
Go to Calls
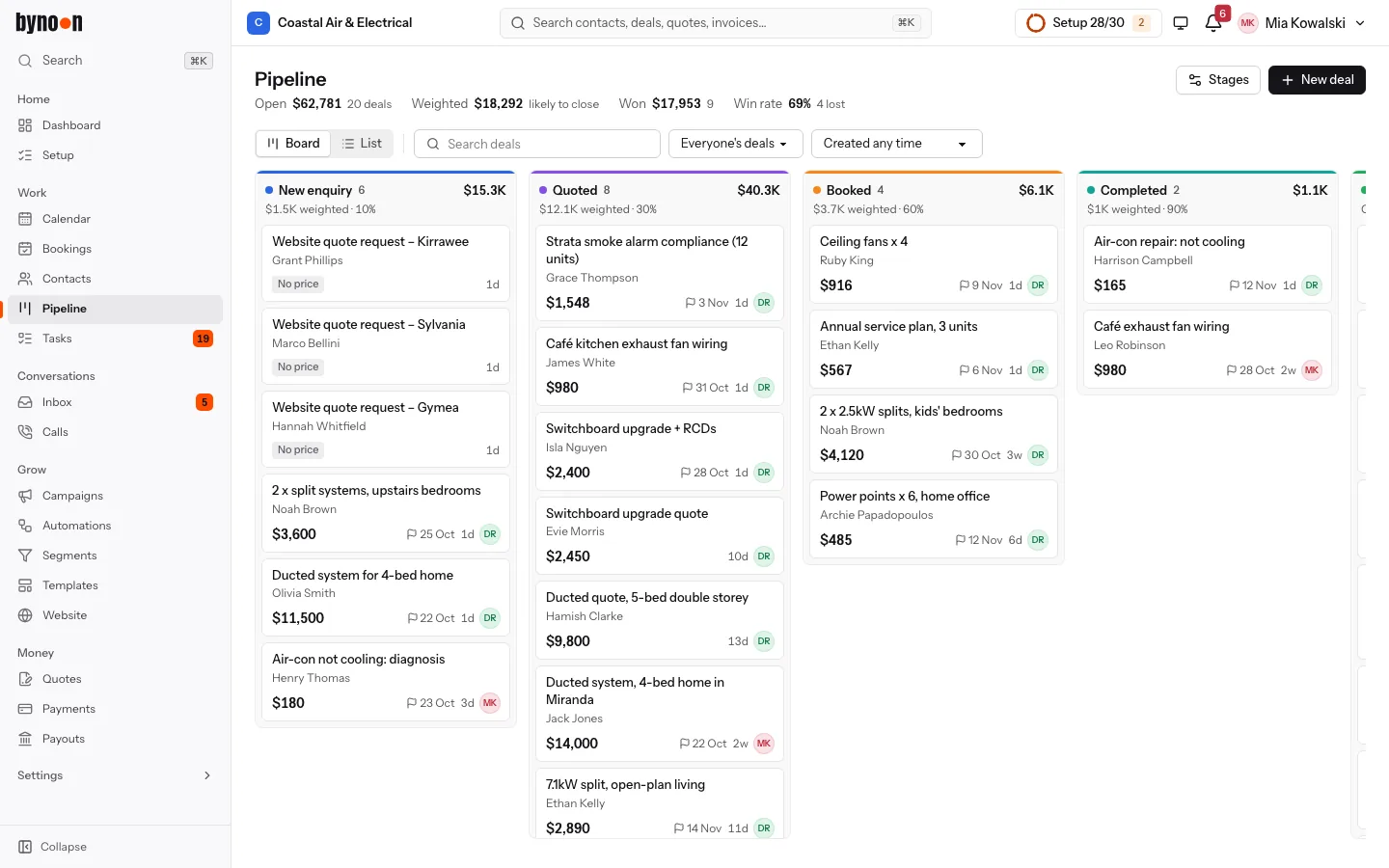[x=116, y=432]
